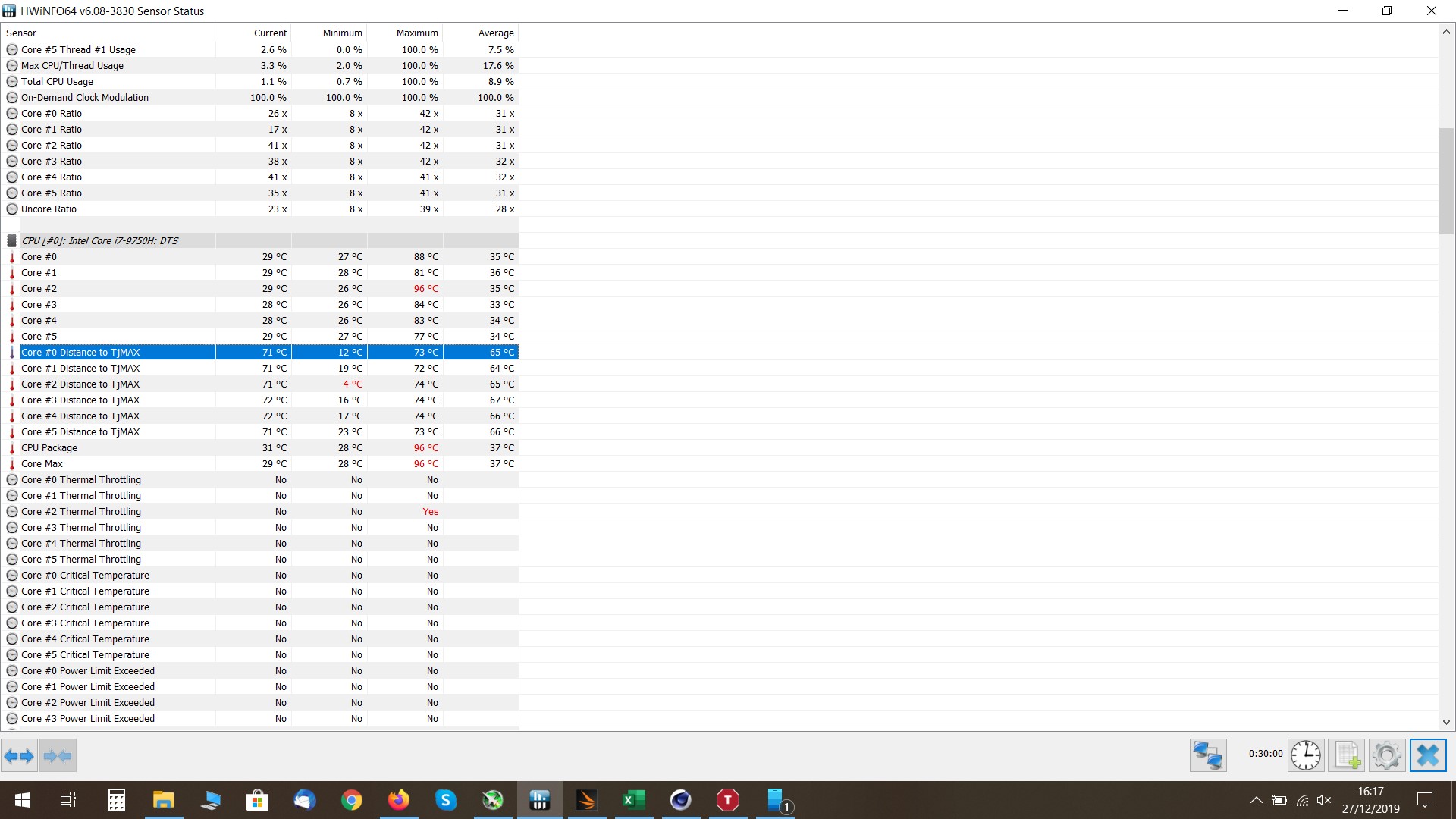Select On-Demand Clock Modulation row
The image size is (1456, 819).
tap(261, 97)
